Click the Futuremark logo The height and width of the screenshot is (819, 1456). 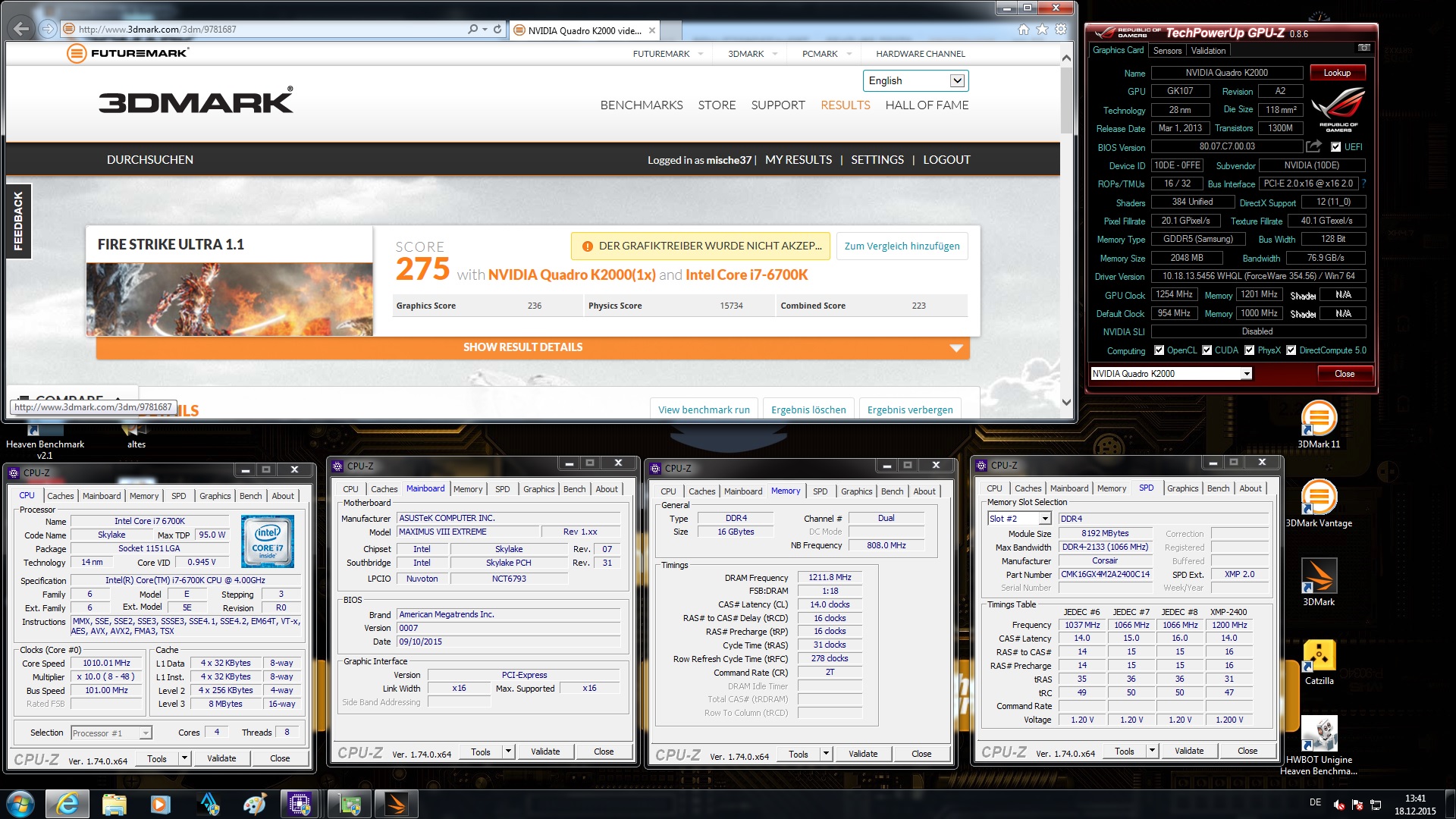[x=127, y=53]
